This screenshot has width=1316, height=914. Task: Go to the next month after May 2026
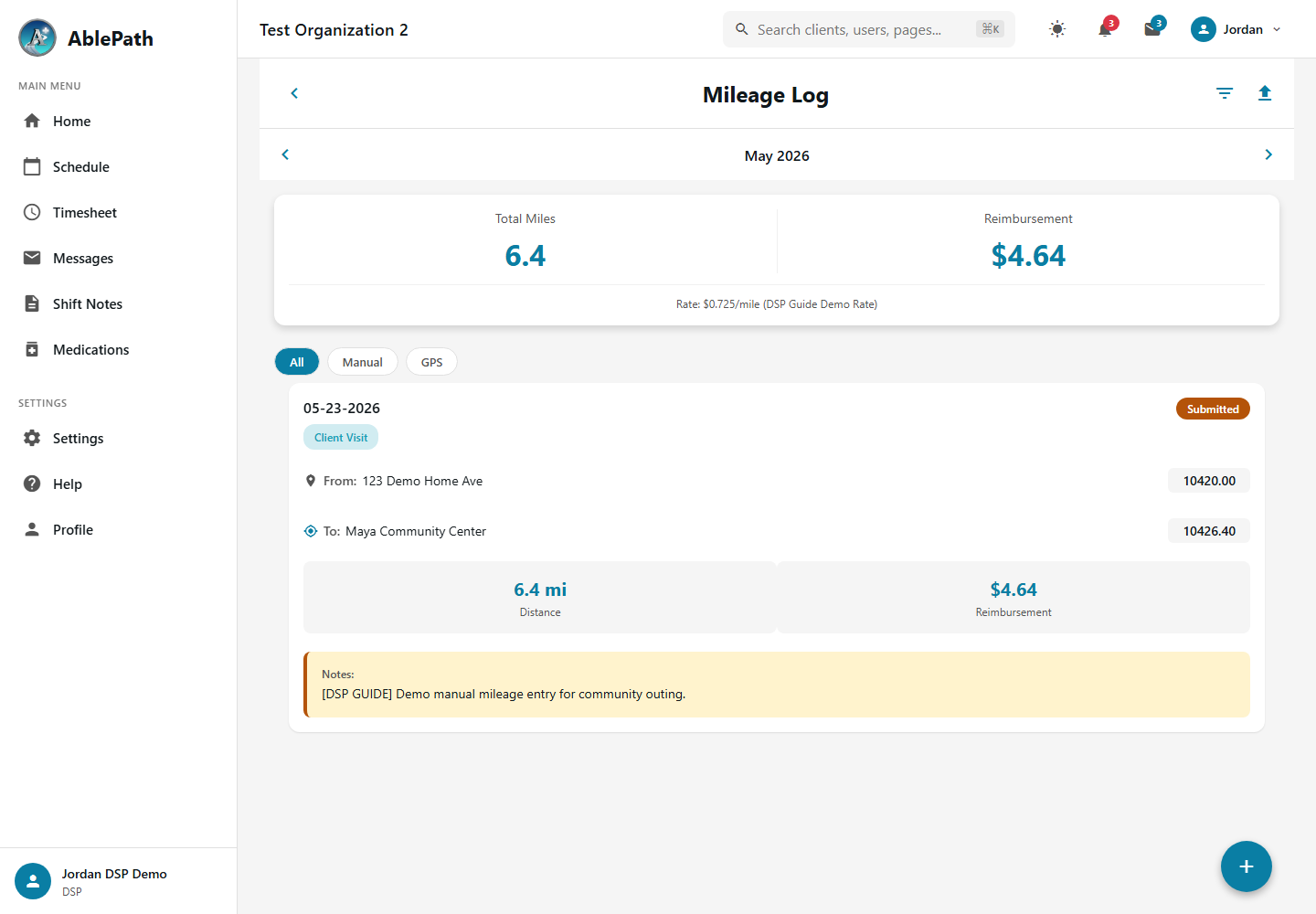click(1268, 154)
